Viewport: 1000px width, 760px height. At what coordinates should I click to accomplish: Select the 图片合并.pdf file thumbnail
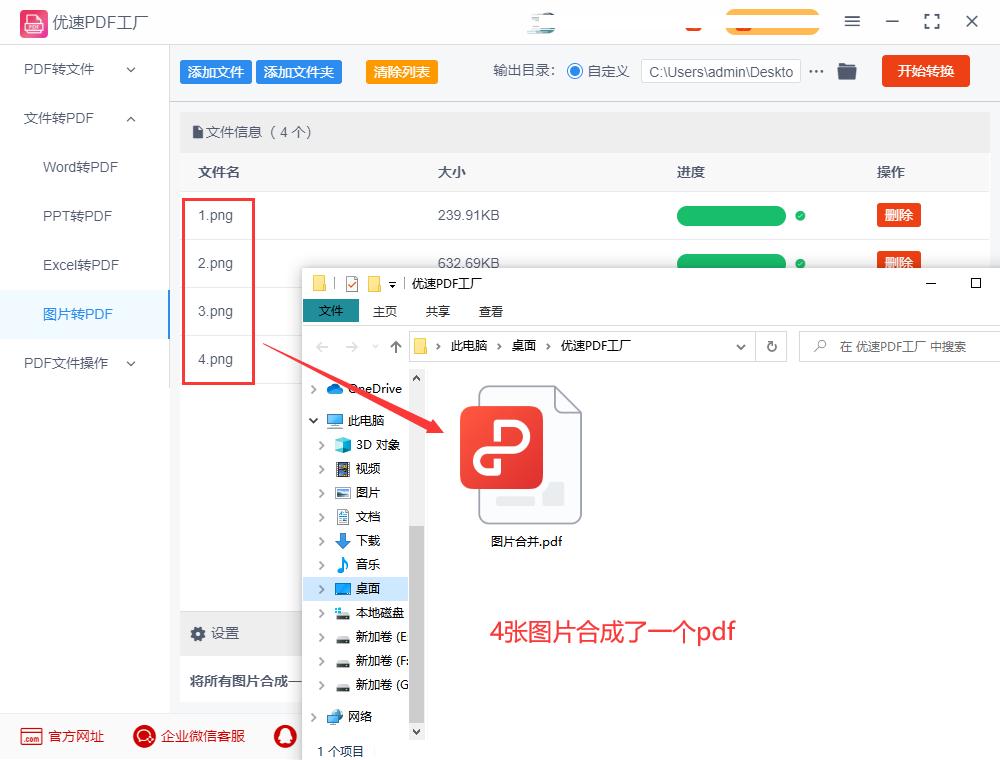[524, 453]
